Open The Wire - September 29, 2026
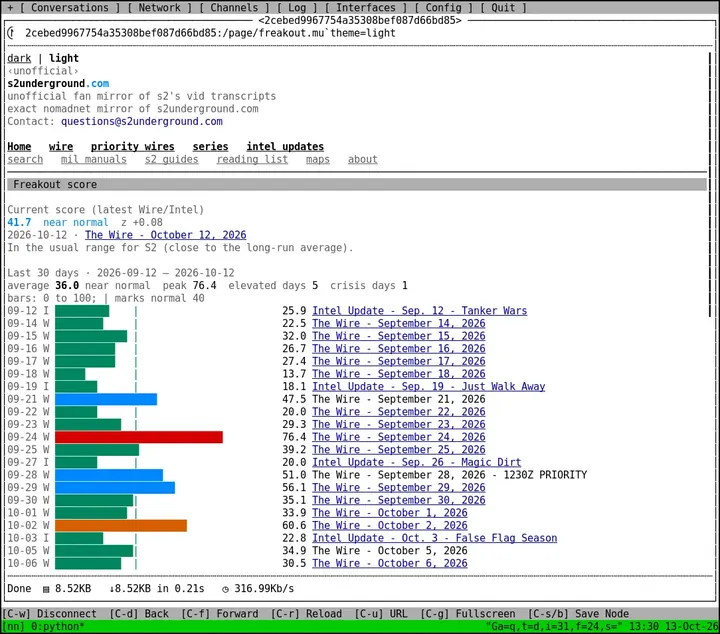The image size is (720, 634). 399,488
